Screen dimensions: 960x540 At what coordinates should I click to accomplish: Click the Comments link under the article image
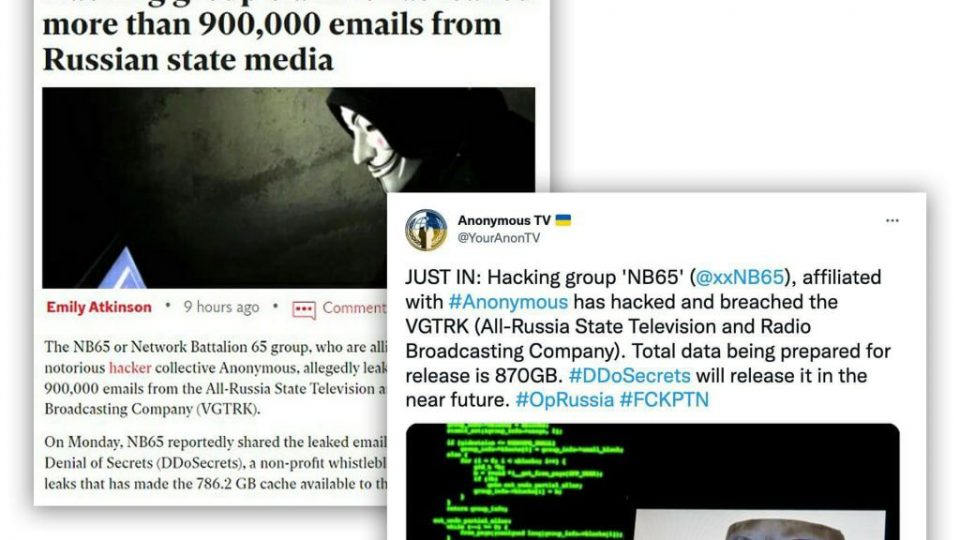(x=355, y=308)
